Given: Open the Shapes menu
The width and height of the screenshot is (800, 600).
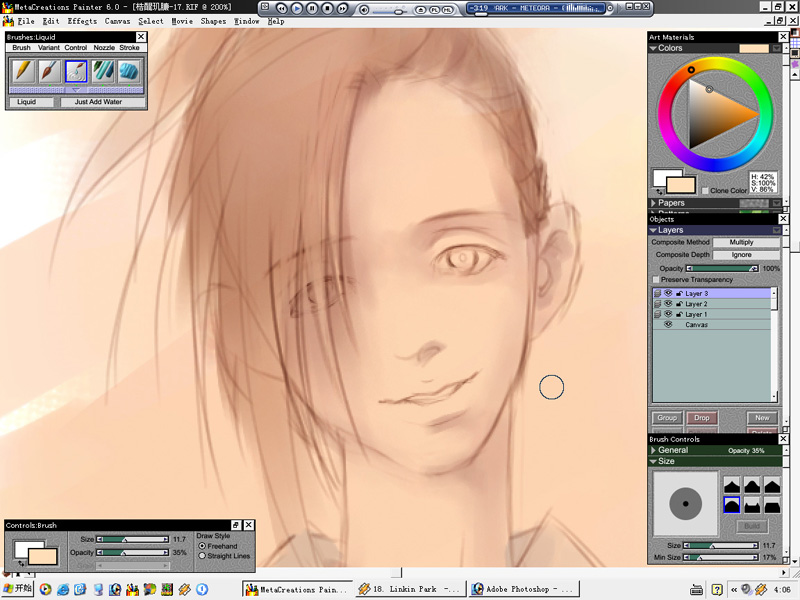Looking at the screenshot, I should point(213,21).
